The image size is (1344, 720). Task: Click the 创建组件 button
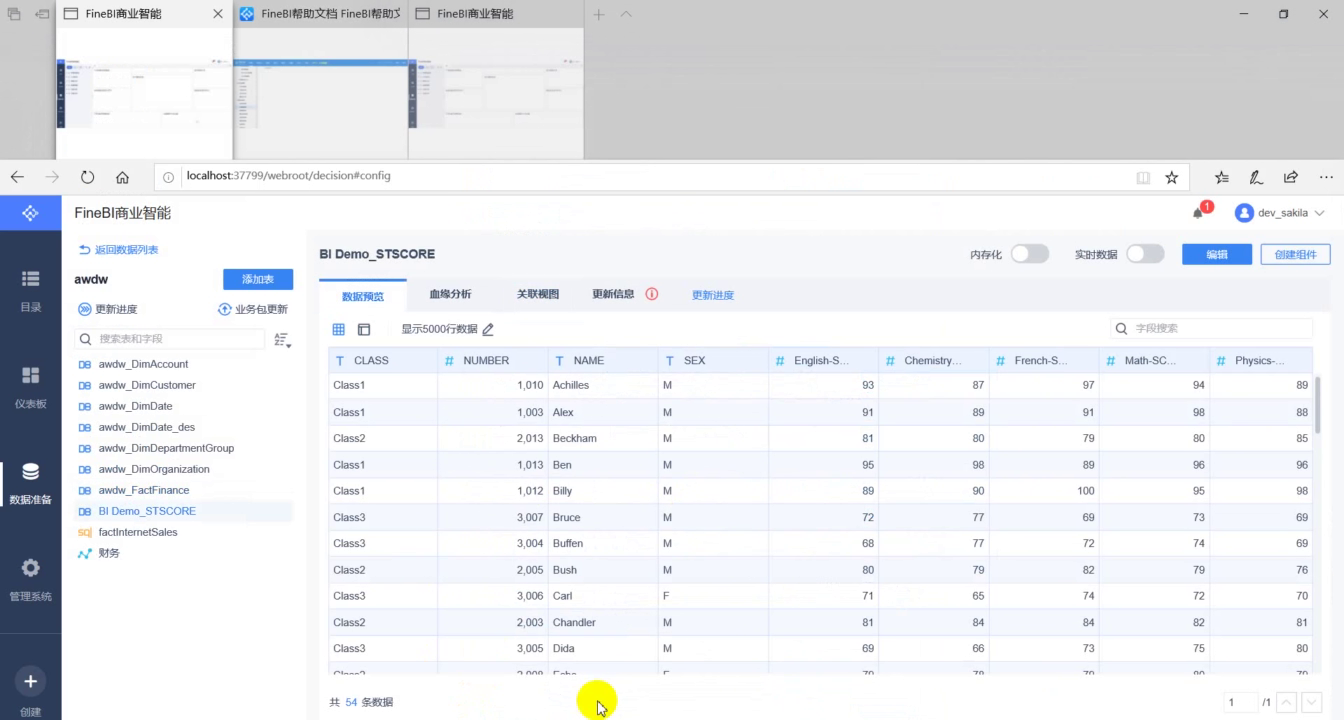1295,254
